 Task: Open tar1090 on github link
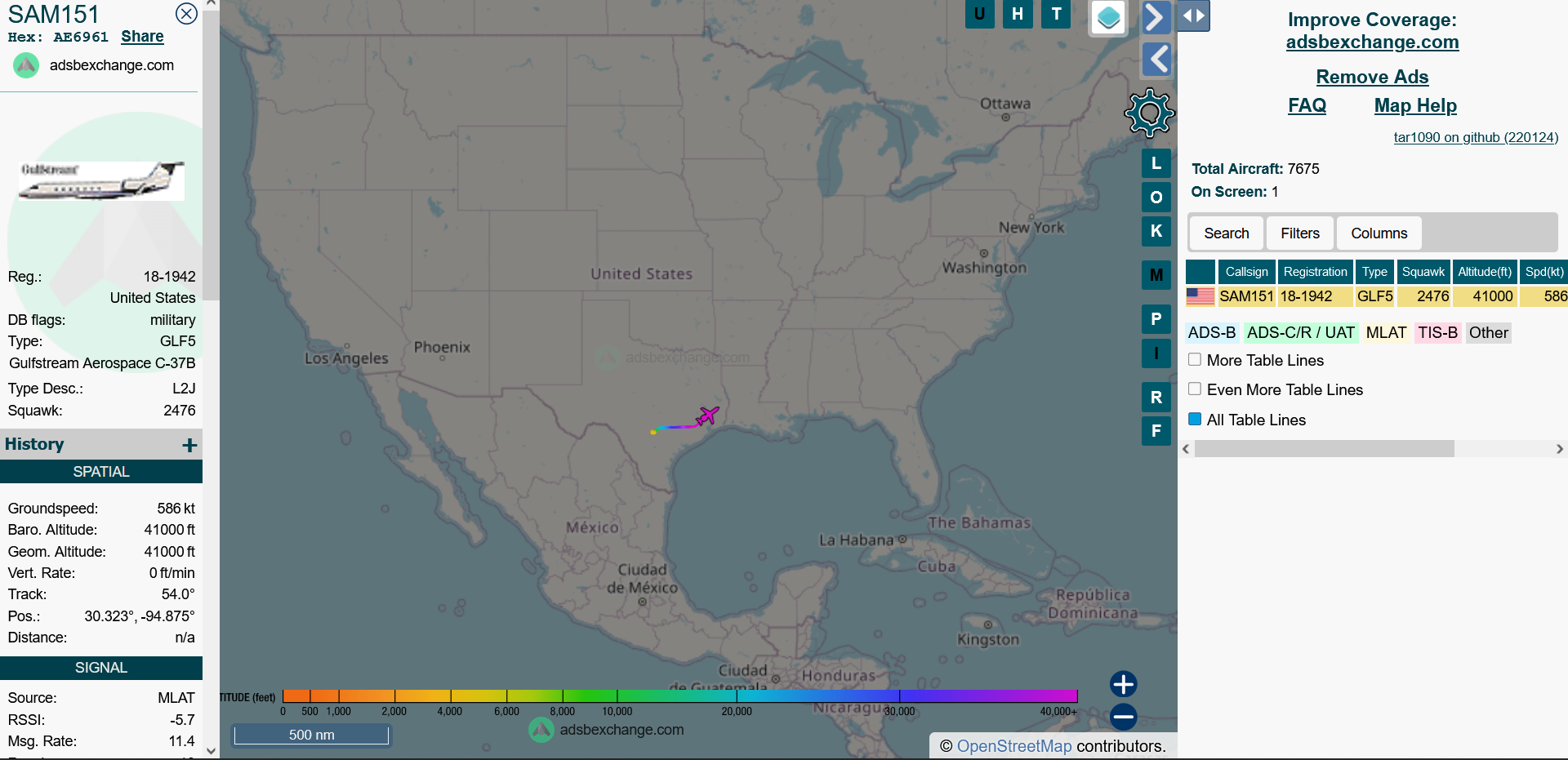pos(1476,138)
